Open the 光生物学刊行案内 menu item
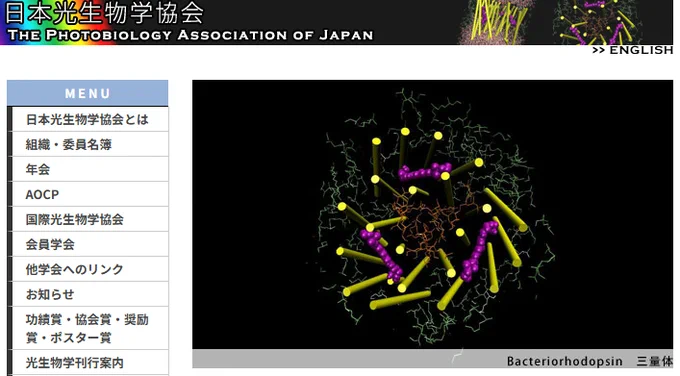This screenshot has height=376, width=680. [x=90, y=363]
